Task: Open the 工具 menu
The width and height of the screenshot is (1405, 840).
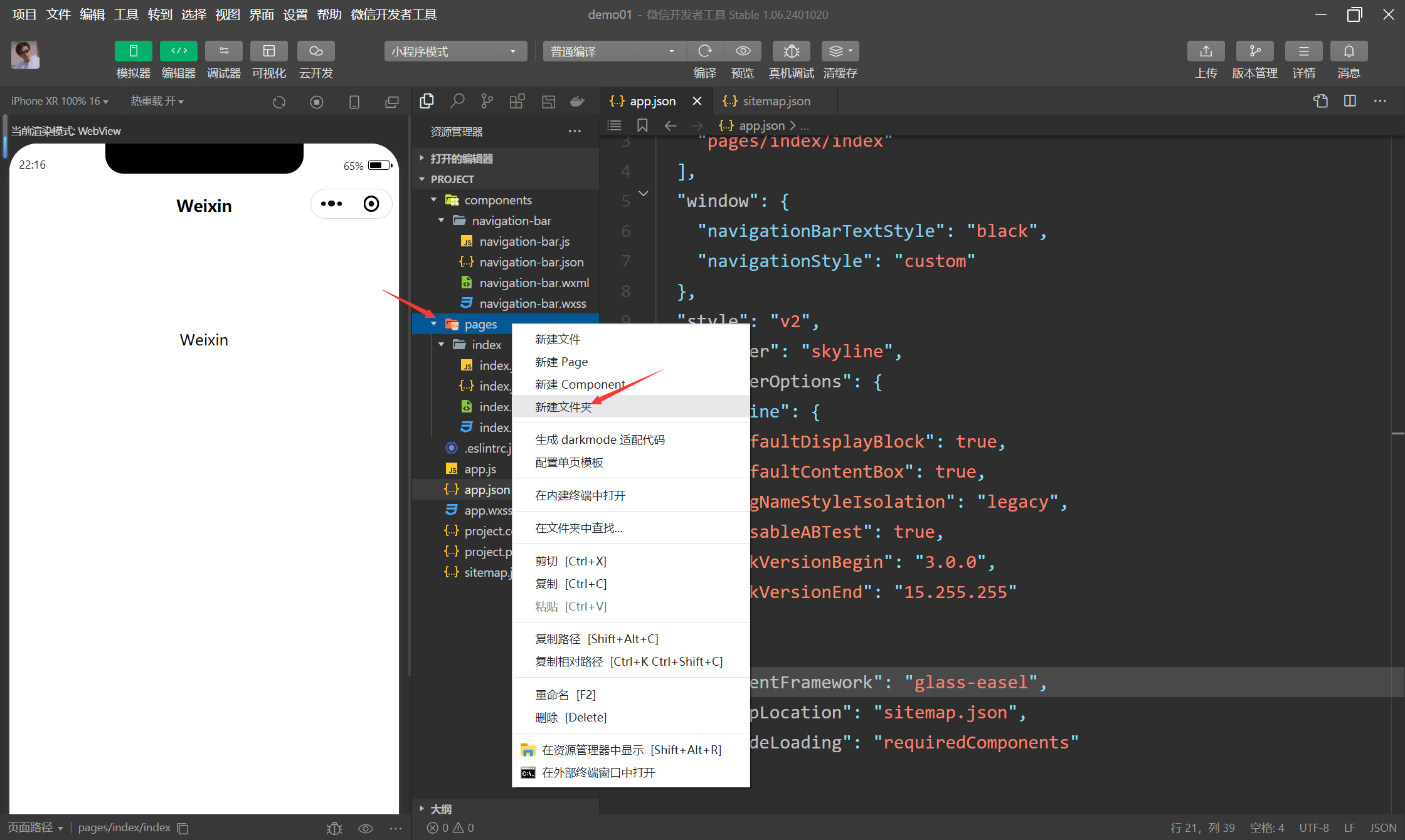Action: point(125,14)
